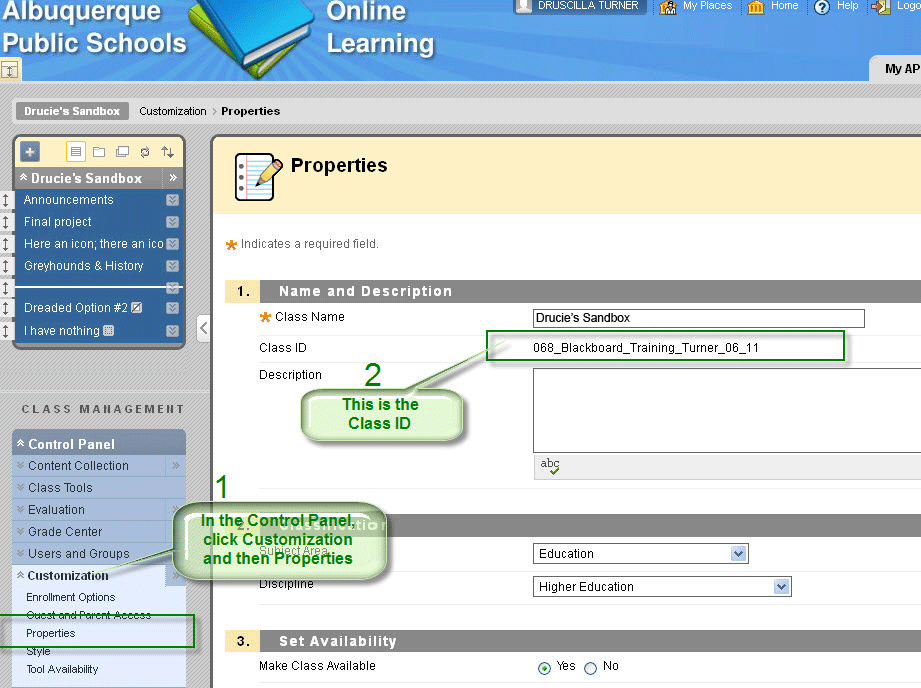Open Enrollment Options under Customization
This screenshot has height=688, width=921.
[x=70, y=597]
